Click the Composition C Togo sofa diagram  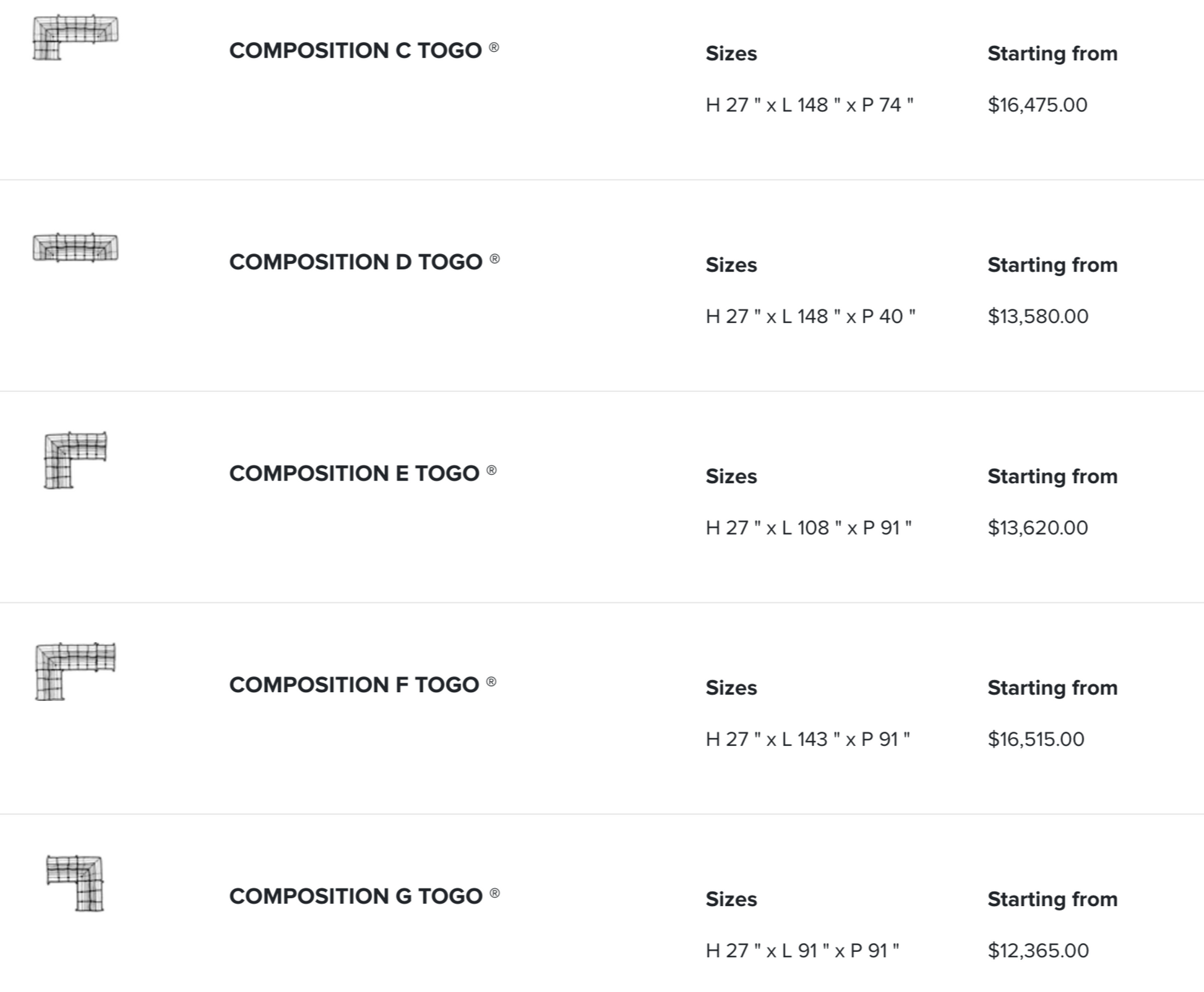click(75, 38)
